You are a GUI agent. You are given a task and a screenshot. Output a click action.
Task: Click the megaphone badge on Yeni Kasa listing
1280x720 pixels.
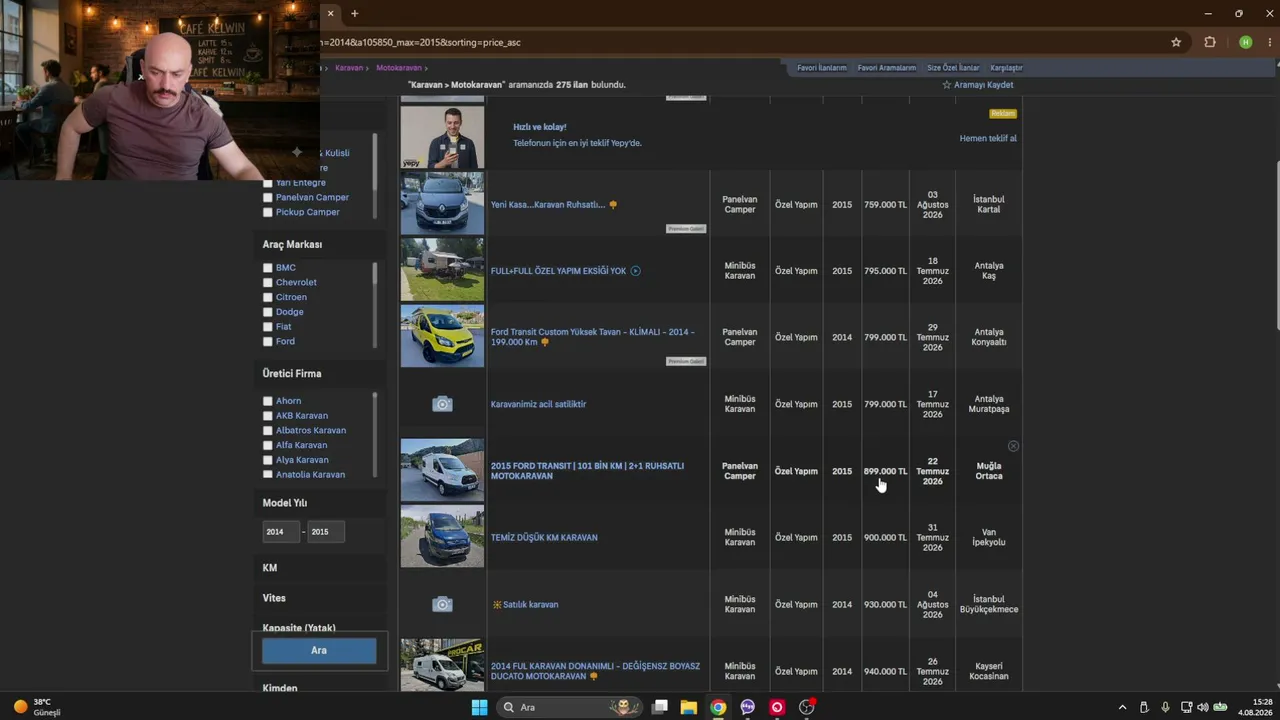click(613, 205)
